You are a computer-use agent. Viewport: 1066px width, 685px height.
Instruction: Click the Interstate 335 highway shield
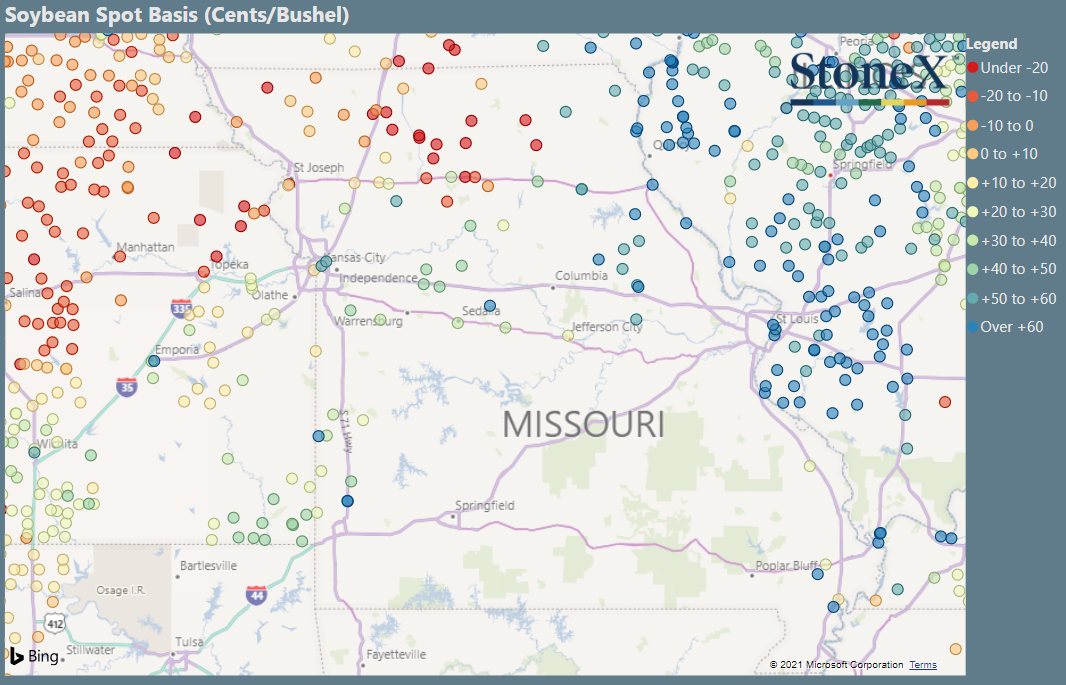pyautogui.click(x=181, y=308)
